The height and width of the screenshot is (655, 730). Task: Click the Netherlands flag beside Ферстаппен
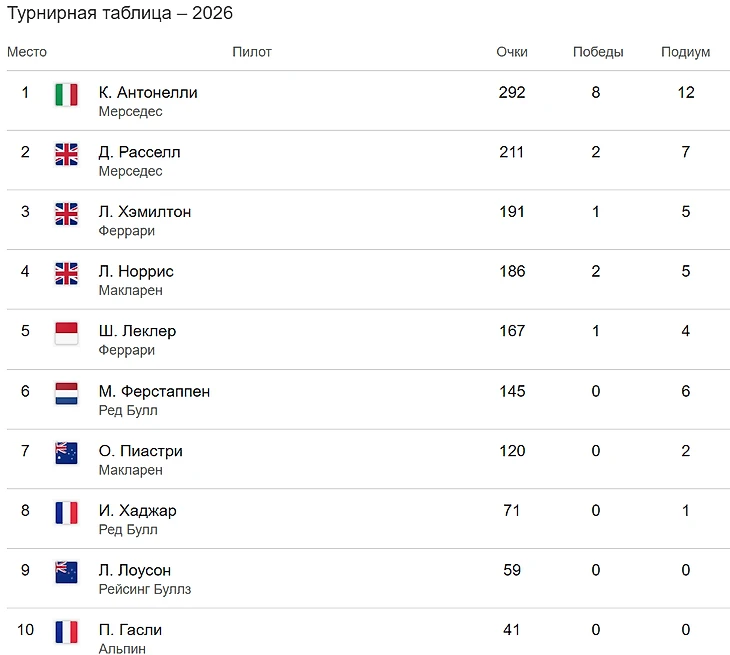[66, 393]
